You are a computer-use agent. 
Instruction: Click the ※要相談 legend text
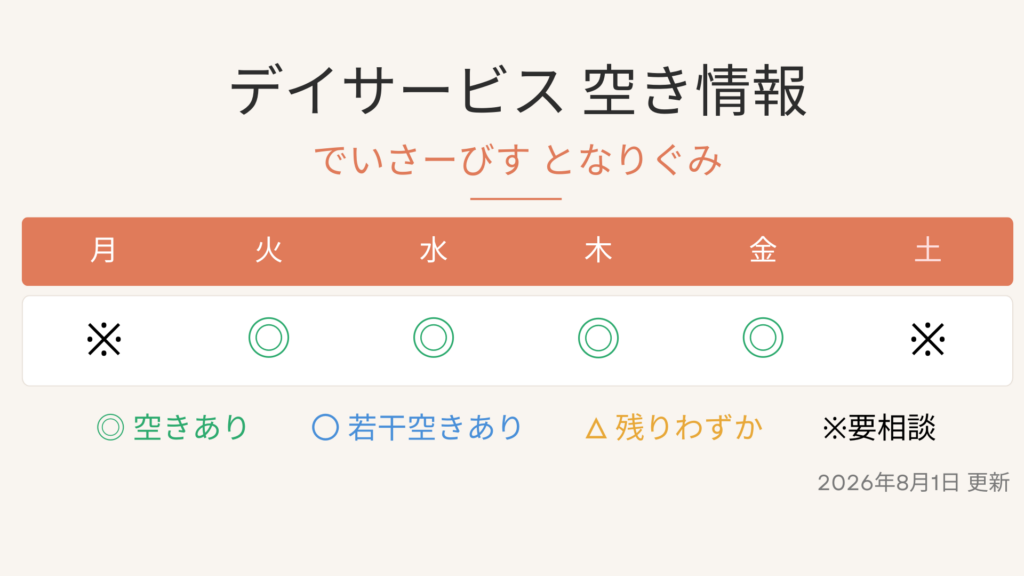coord(879,428)
